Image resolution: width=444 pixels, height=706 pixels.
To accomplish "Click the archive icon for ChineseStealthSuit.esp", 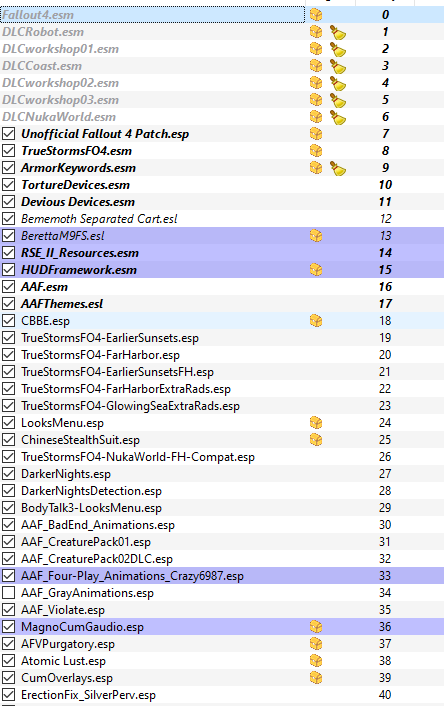I will pyautogui.click(x=316, y=440).
